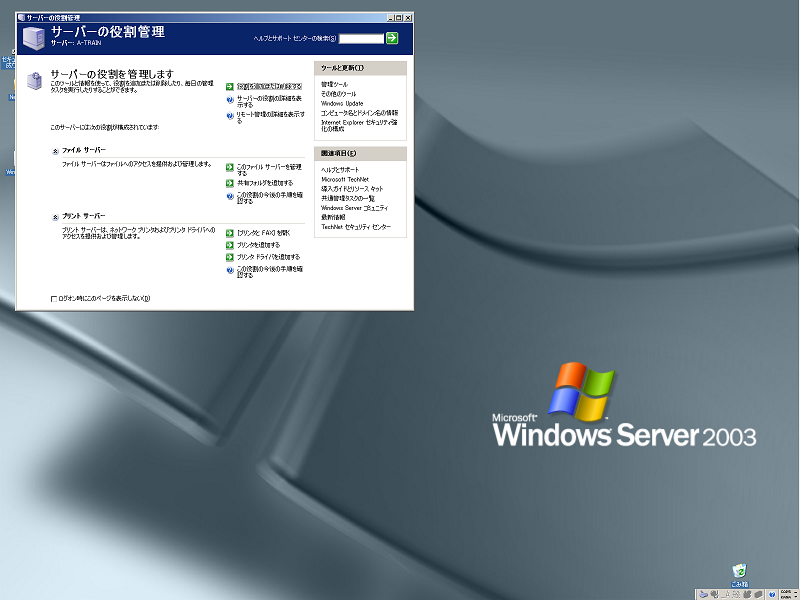
Task: Click KANA indicator on the language bar
Action: coord(786,597)
